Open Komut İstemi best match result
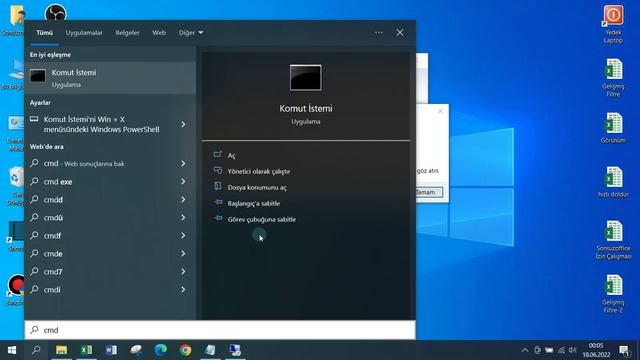The image size is (640, 360). tap(110, 78)
